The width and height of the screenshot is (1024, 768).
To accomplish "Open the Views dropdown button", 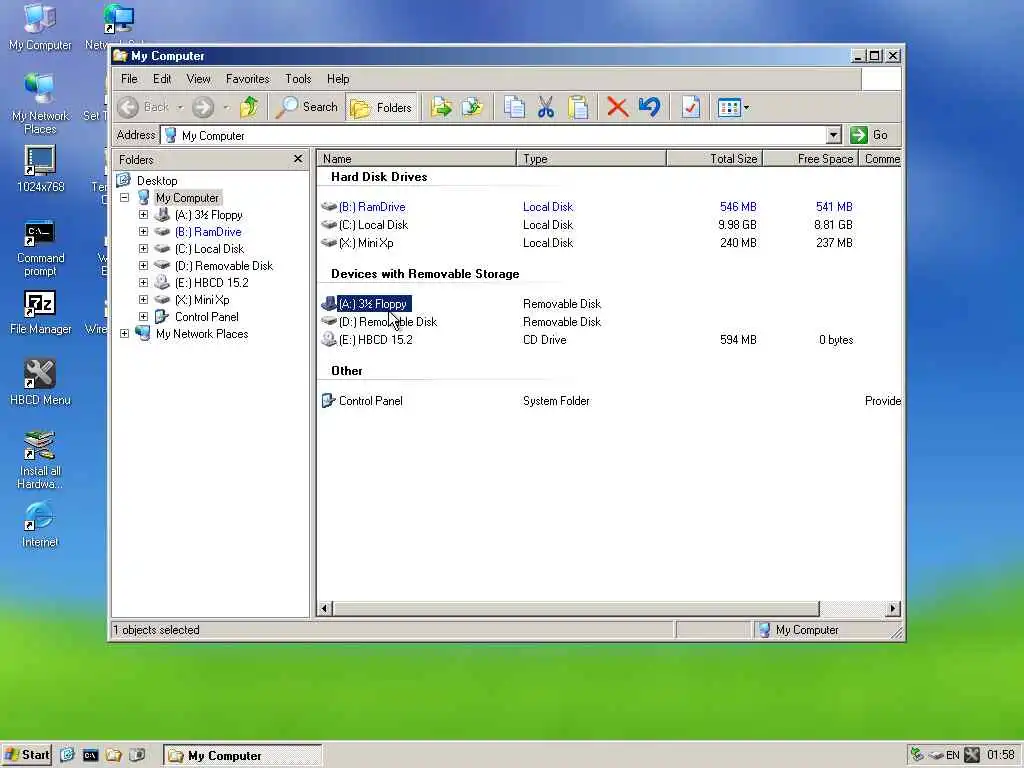I will pos(733,107).
